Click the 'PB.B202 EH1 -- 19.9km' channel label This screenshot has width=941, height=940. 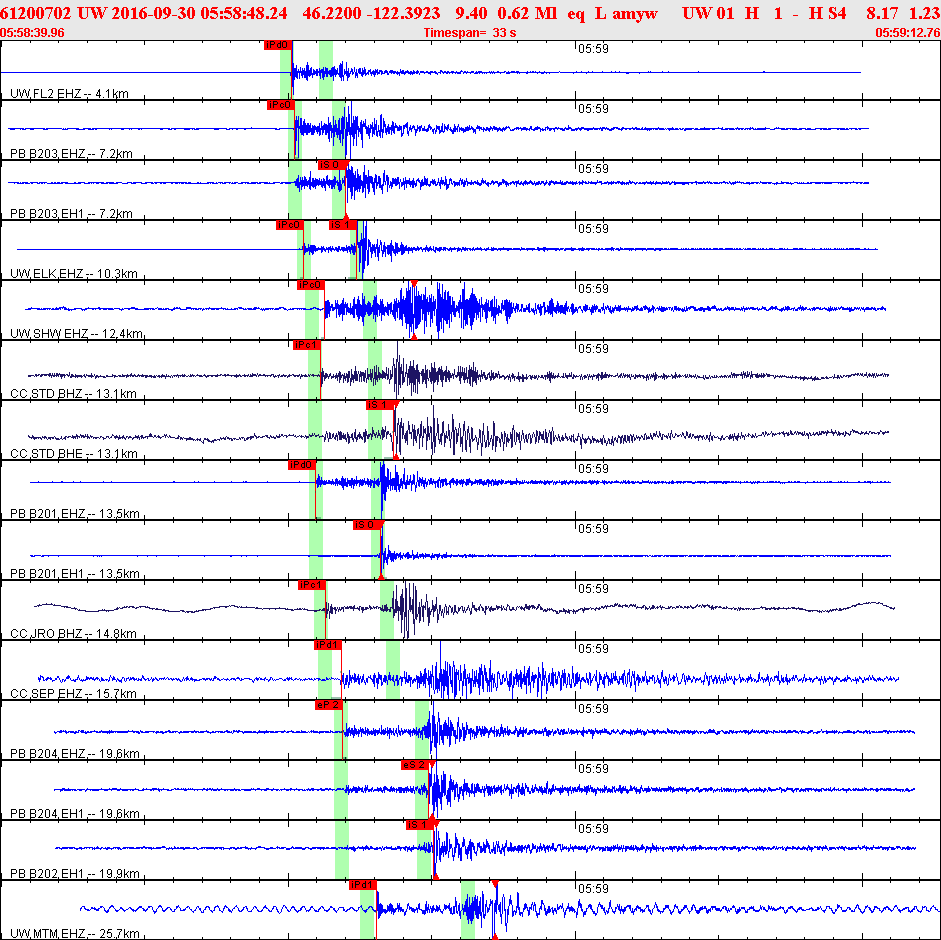pos(74,874)
